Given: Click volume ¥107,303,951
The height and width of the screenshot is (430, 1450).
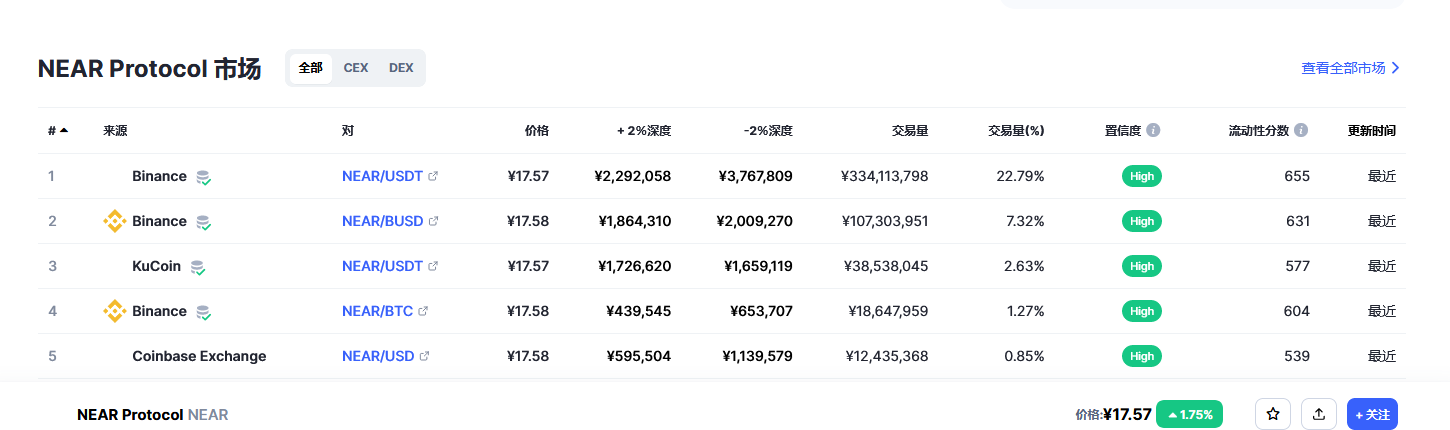Looking at the screenshot, I should 885,221.
